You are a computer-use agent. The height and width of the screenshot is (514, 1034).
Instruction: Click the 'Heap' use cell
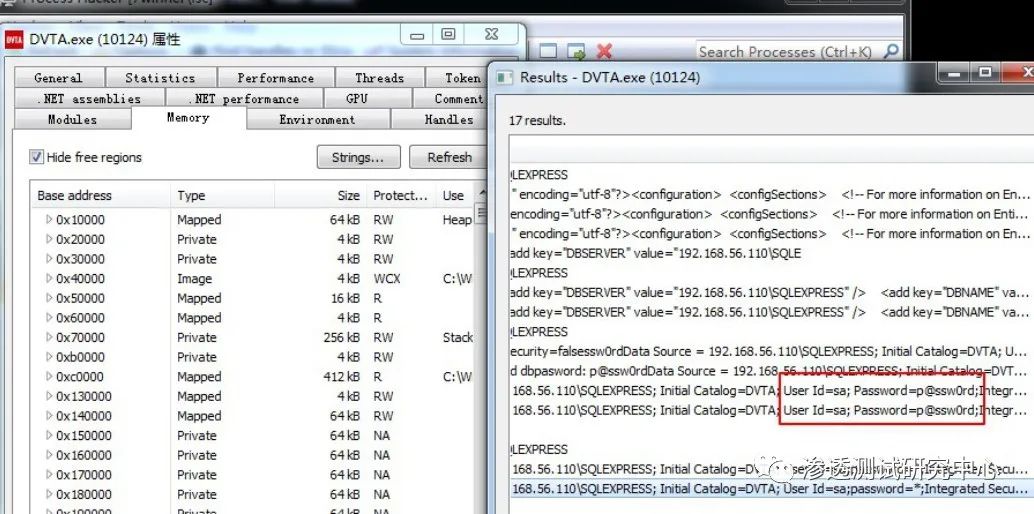tap(457, 220)
